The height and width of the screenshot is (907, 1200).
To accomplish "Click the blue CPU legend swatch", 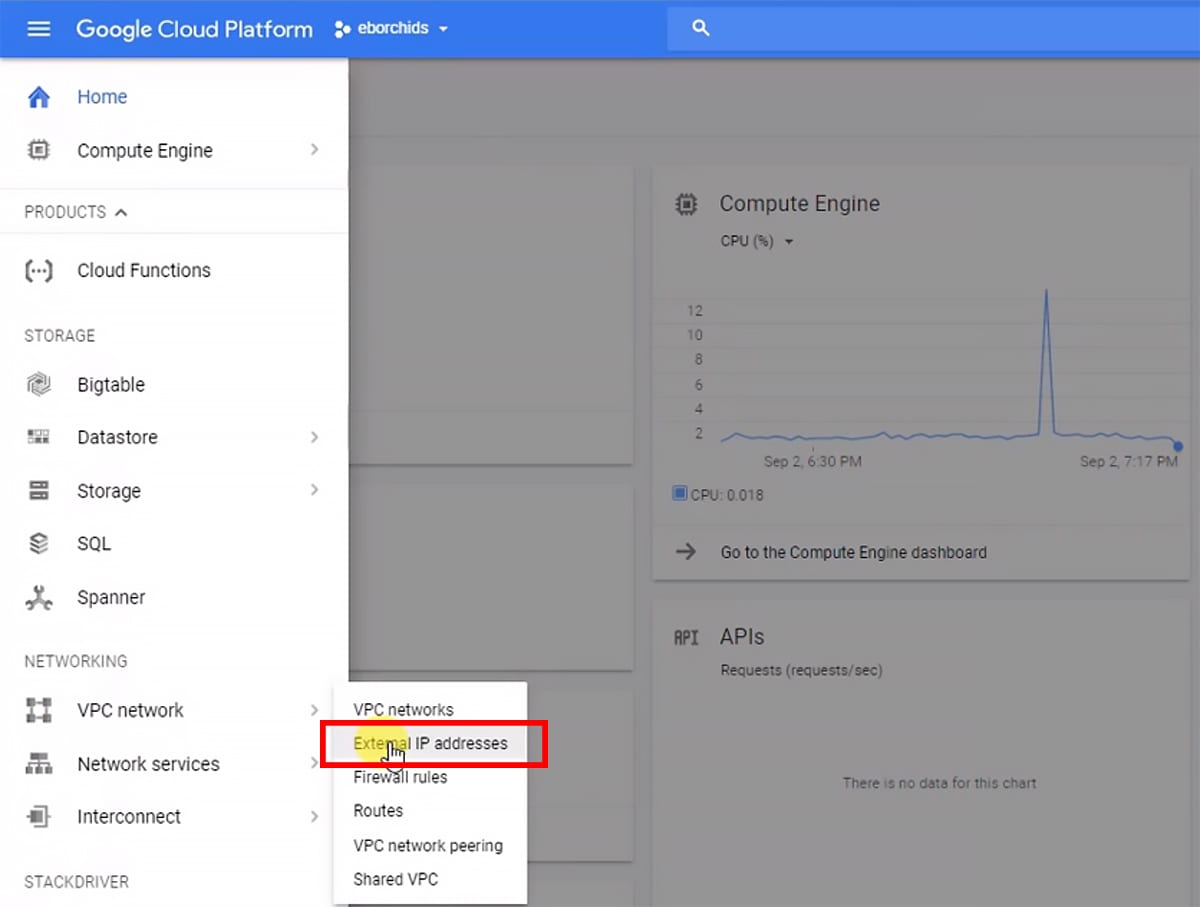I will [x=680, y=493].
